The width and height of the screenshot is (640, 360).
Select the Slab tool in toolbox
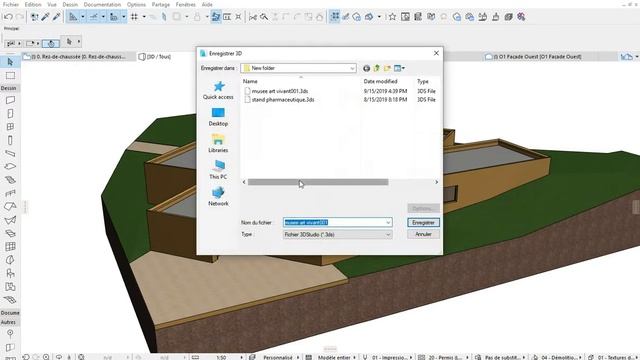tap(10, 167)
